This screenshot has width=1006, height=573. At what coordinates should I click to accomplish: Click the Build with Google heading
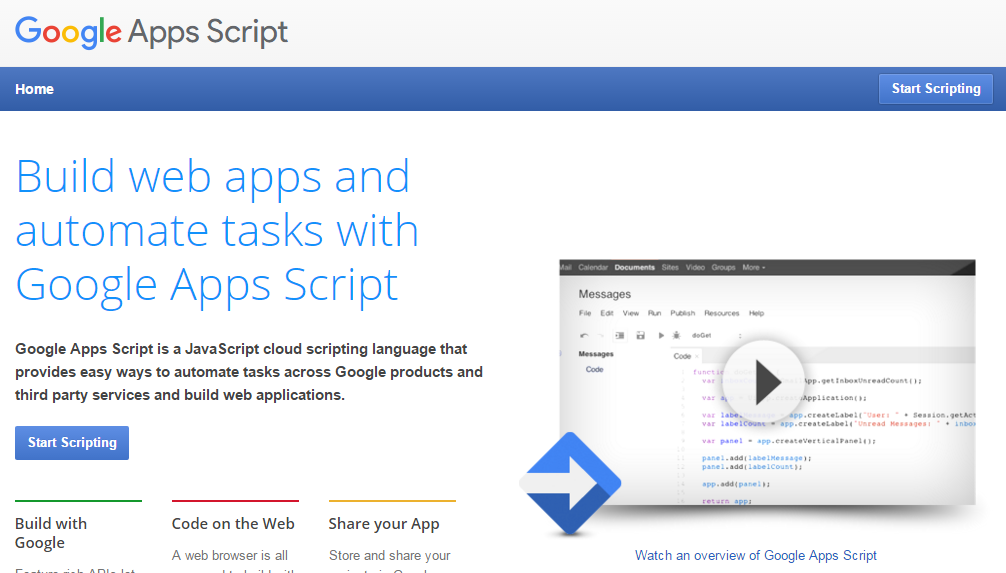click(51, 533)
